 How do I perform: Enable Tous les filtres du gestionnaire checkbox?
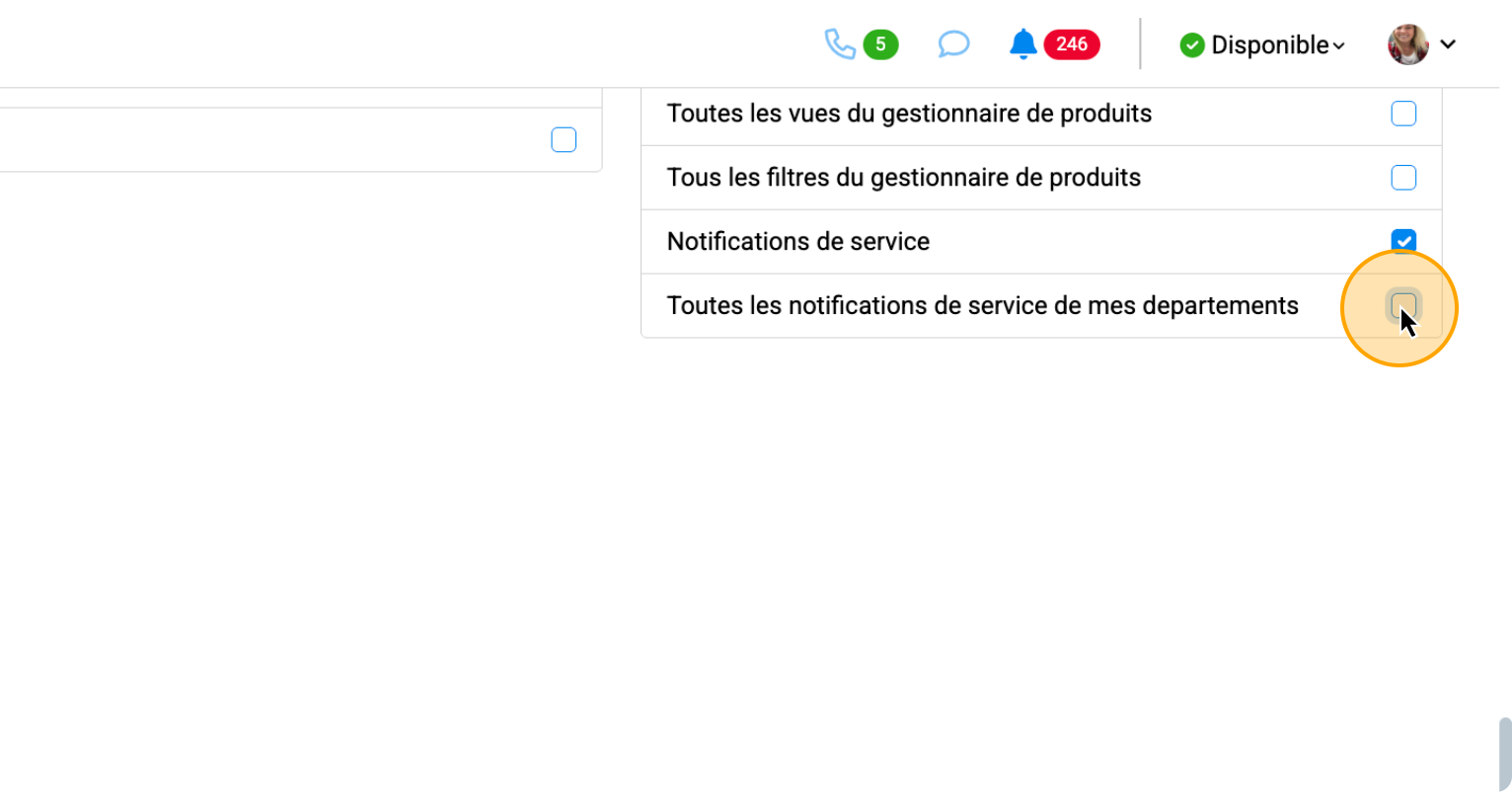point(1402,178)
